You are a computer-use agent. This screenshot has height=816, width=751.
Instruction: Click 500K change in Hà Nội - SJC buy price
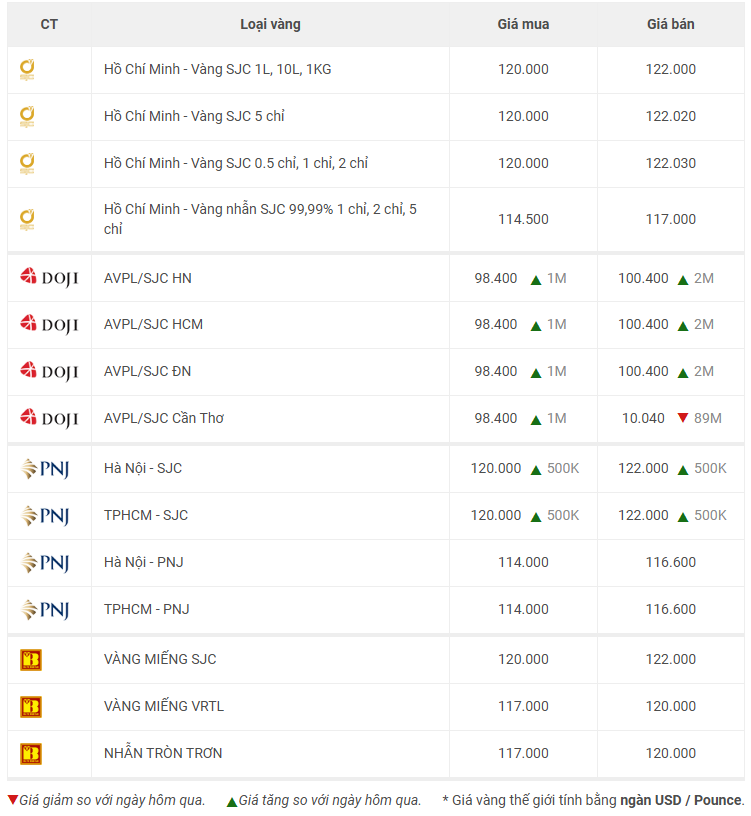[563, 468]
